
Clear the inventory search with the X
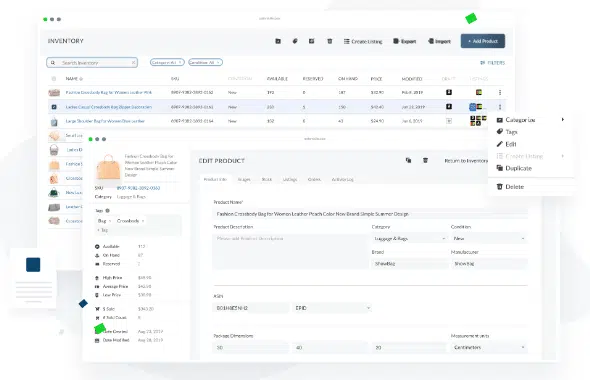(x=133, y=62)
